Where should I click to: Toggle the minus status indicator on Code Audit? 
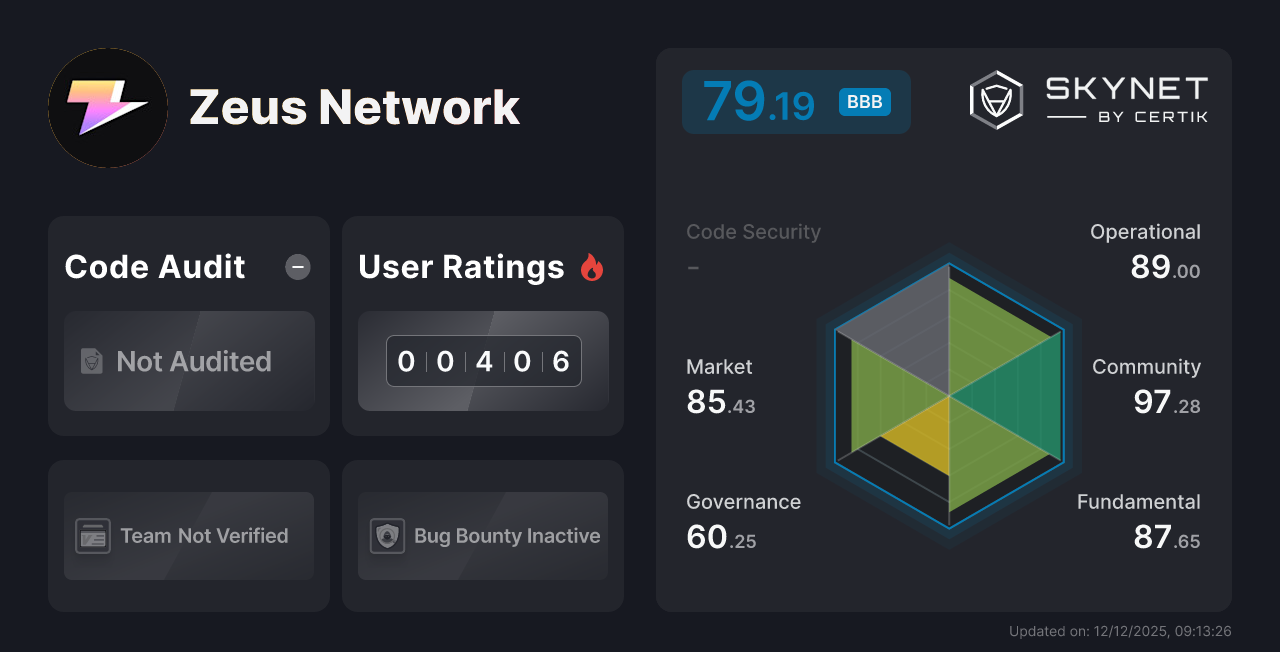coord(297,267)
